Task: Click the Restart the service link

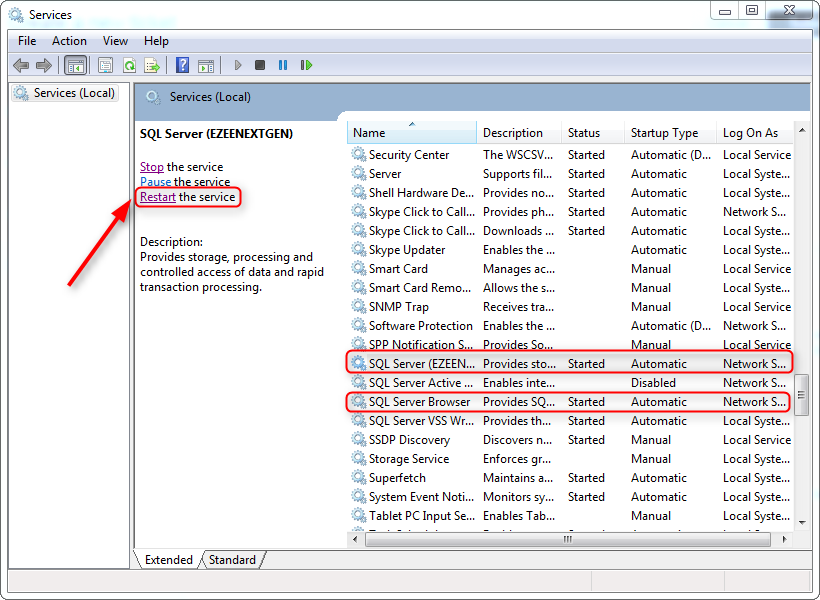Action: pyautogui.click(x=157, y=197)
